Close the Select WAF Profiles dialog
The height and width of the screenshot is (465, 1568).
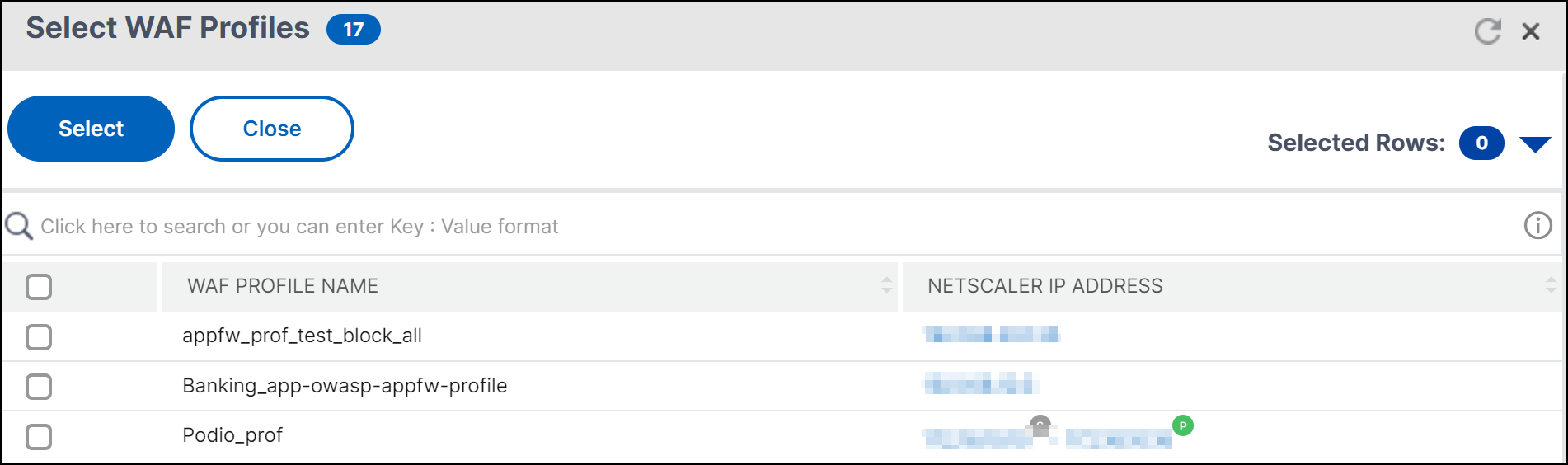[1531, 31]
